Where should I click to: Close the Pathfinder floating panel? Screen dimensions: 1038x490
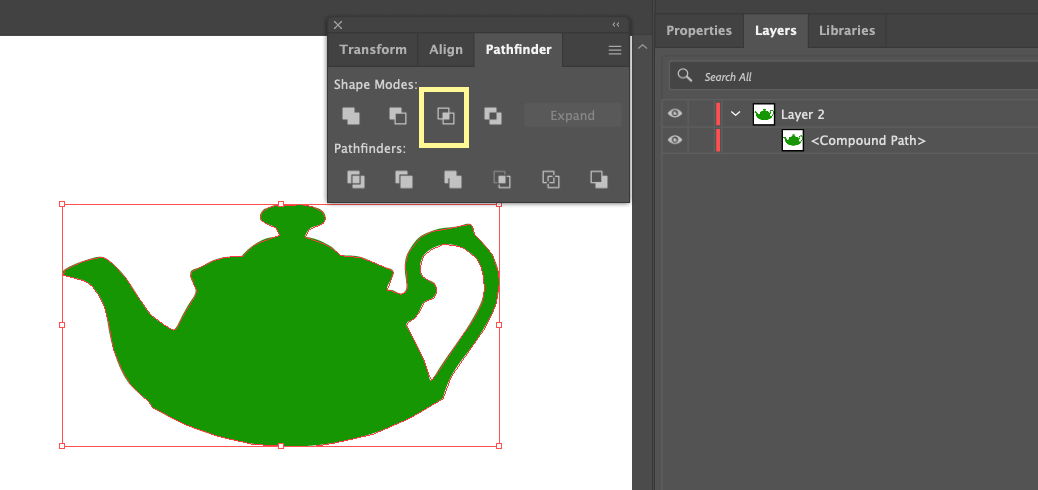(x=338, y=25)
